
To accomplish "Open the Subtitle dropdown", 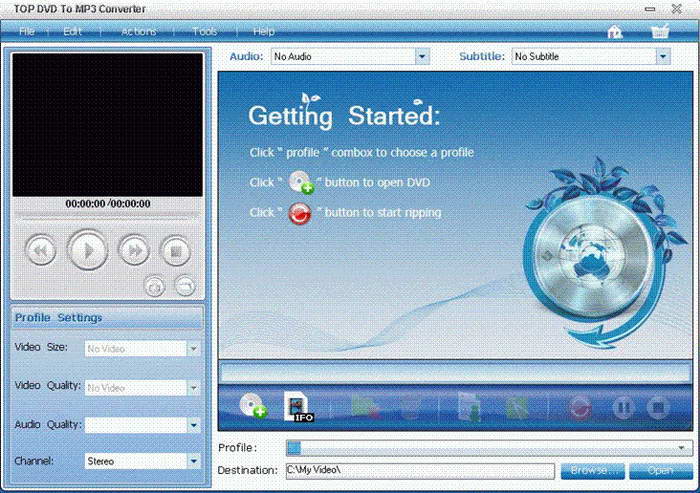I will point(663,57).
